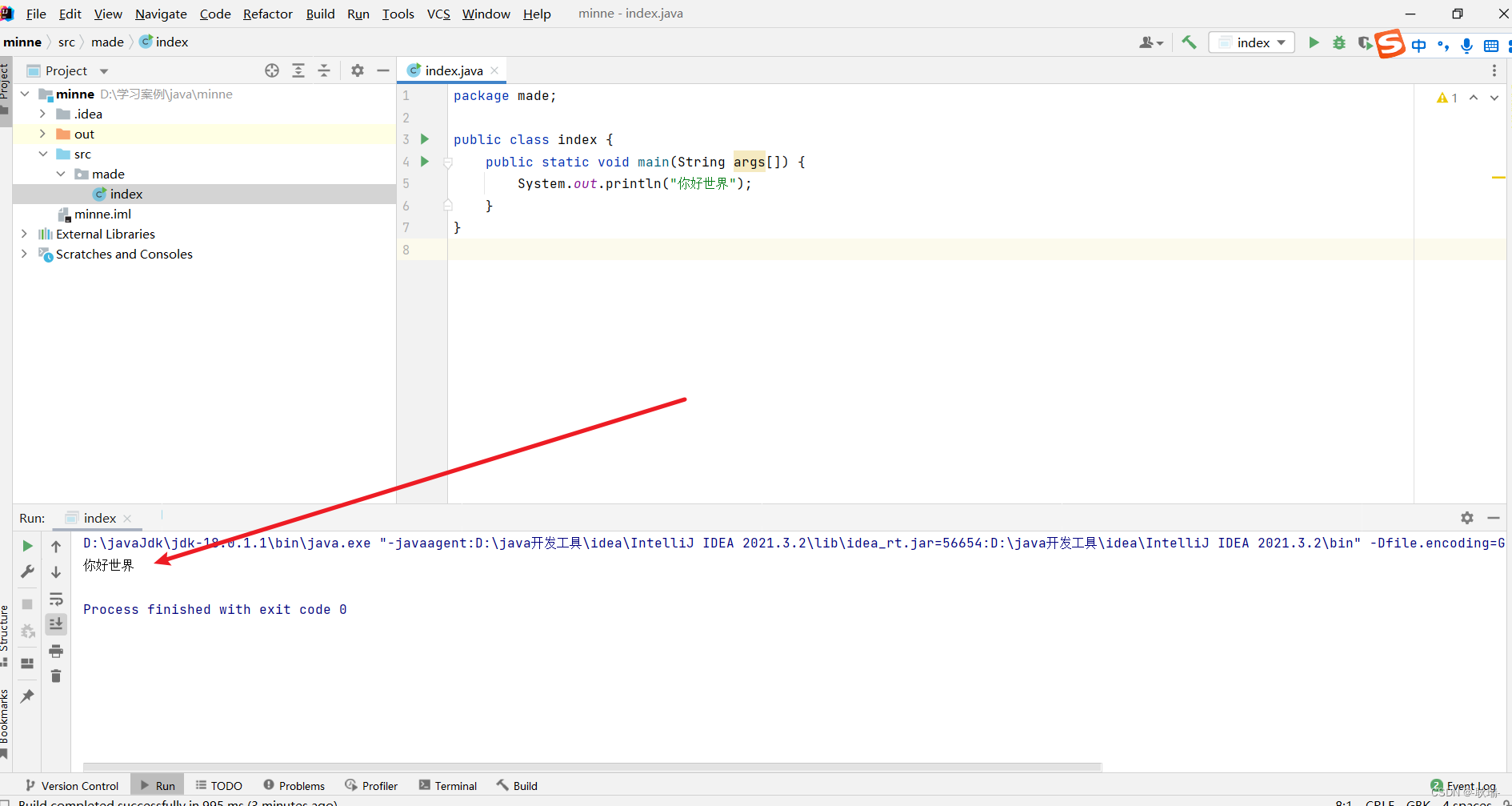
Task: Click the warning indicator showing 1 problem
Action: (x=1447, y=98)
